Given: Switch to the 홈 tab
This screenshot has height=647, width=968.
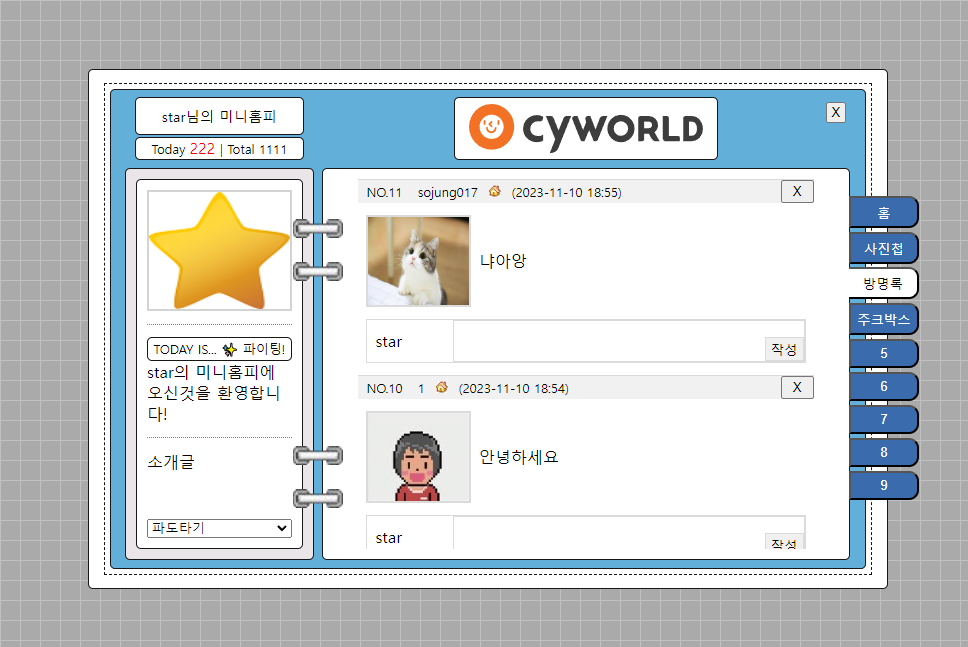Looking at the screenshot, I should pyautogui.click(x=883, y=213).
